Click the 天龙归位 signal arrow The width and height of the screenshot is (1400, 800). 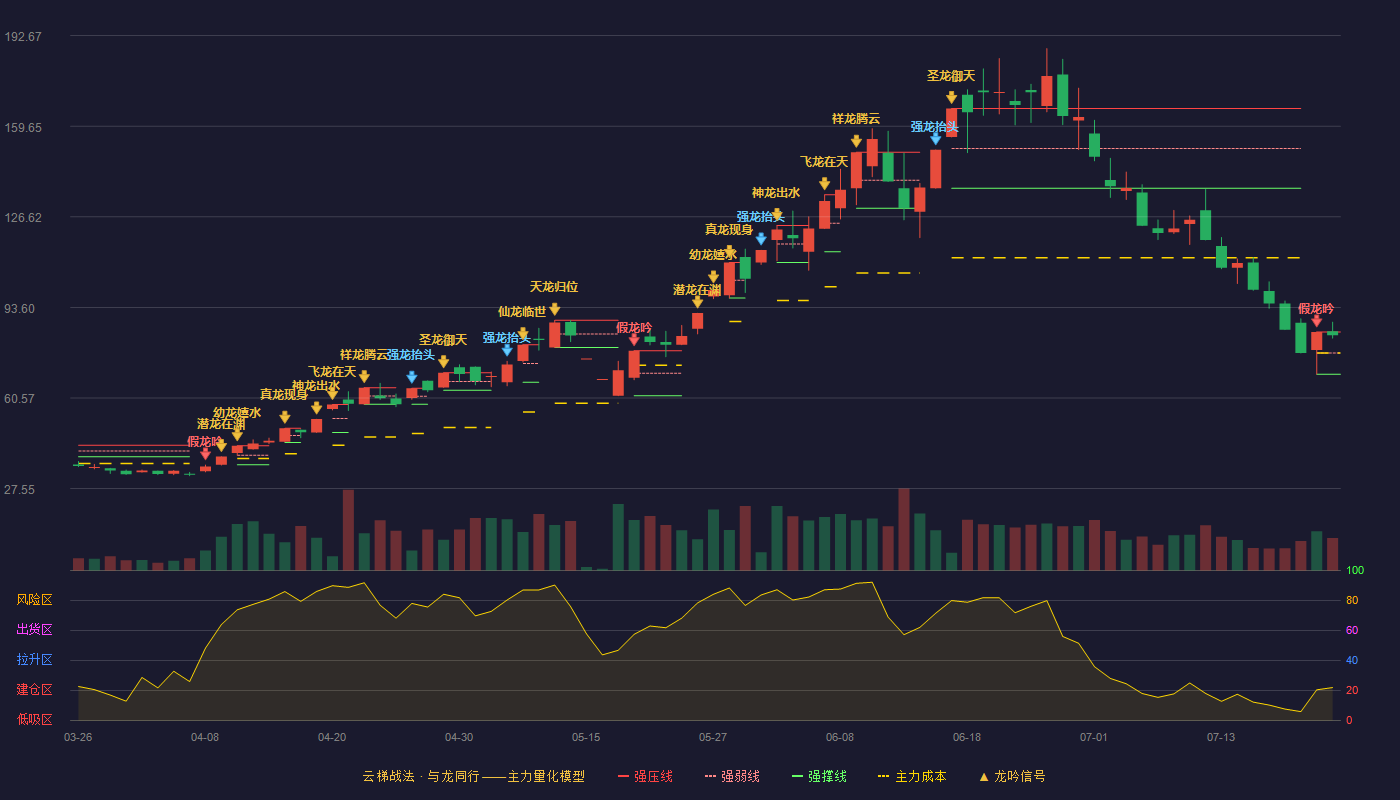click(554, 310)
